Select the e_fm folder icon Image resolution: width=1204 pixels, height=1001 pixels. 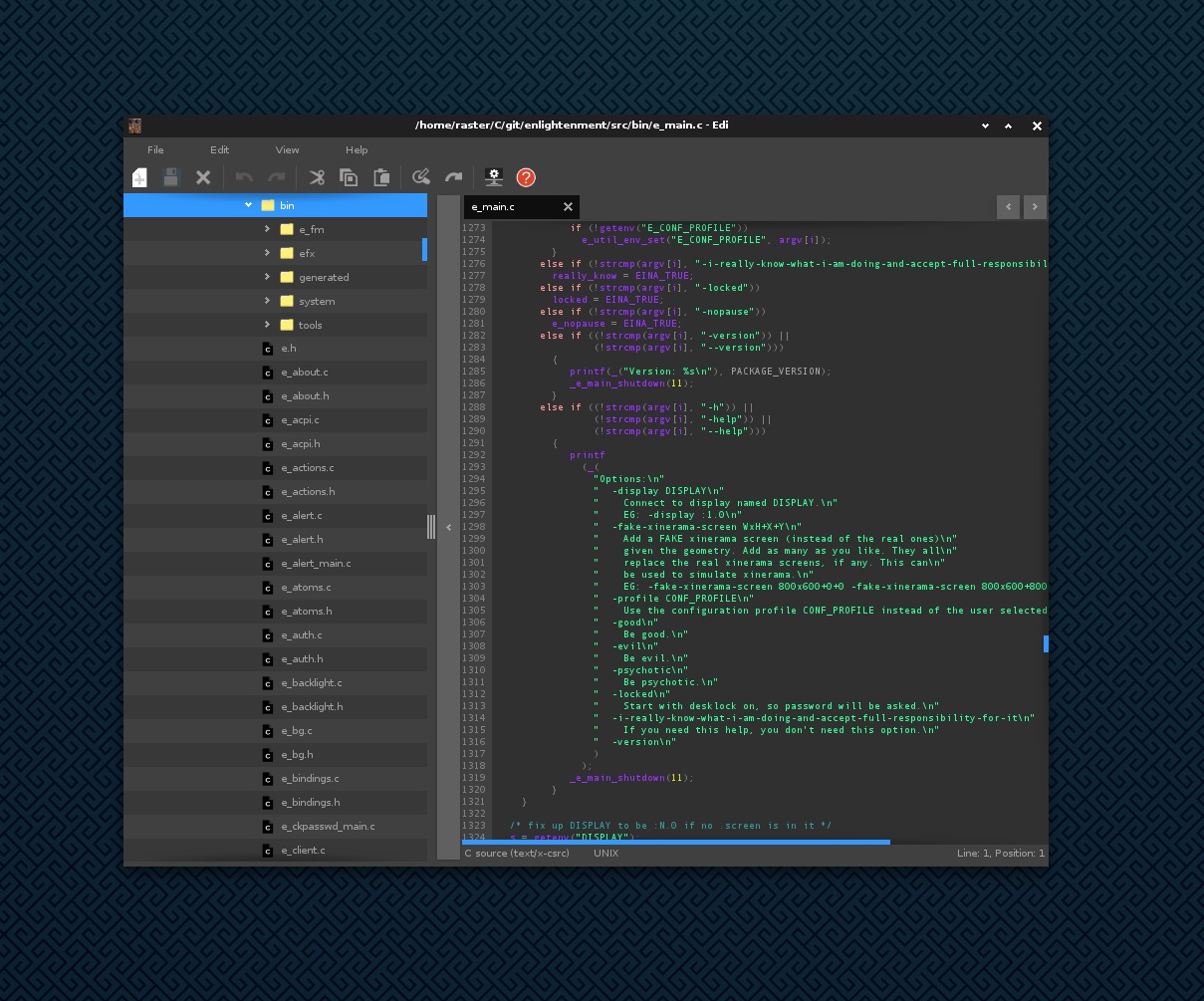pos(287,229)
